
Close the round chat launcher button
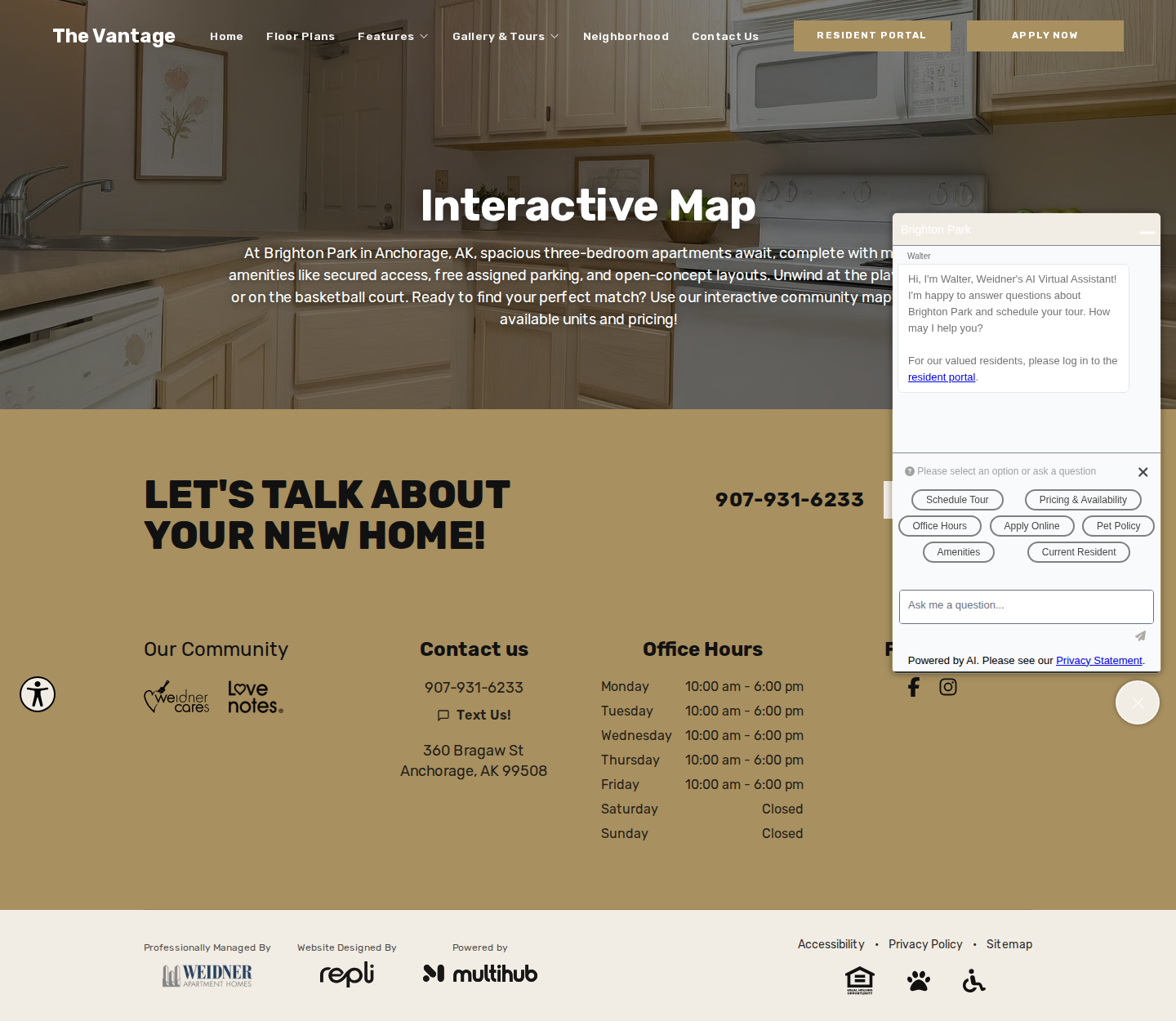pos(1138,702)
